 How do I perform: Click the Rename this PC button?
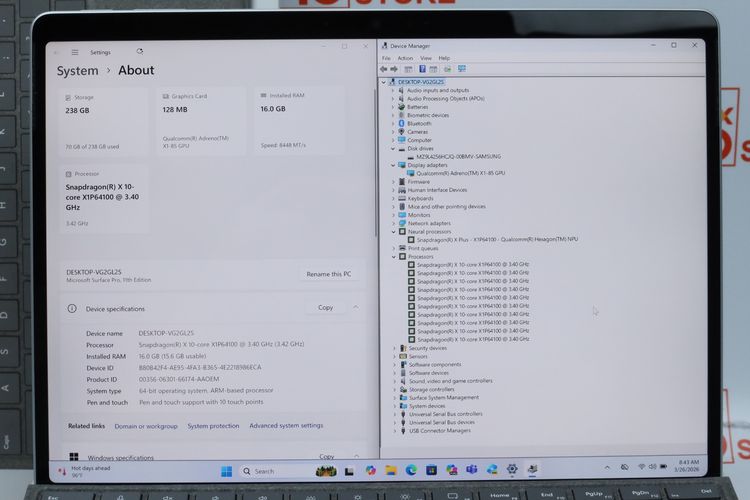(x=328, y=274)
